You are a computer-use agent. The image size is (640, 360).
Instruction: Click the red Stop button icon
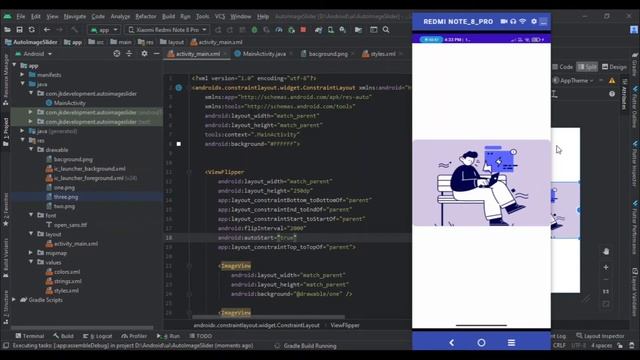[303, 30]
